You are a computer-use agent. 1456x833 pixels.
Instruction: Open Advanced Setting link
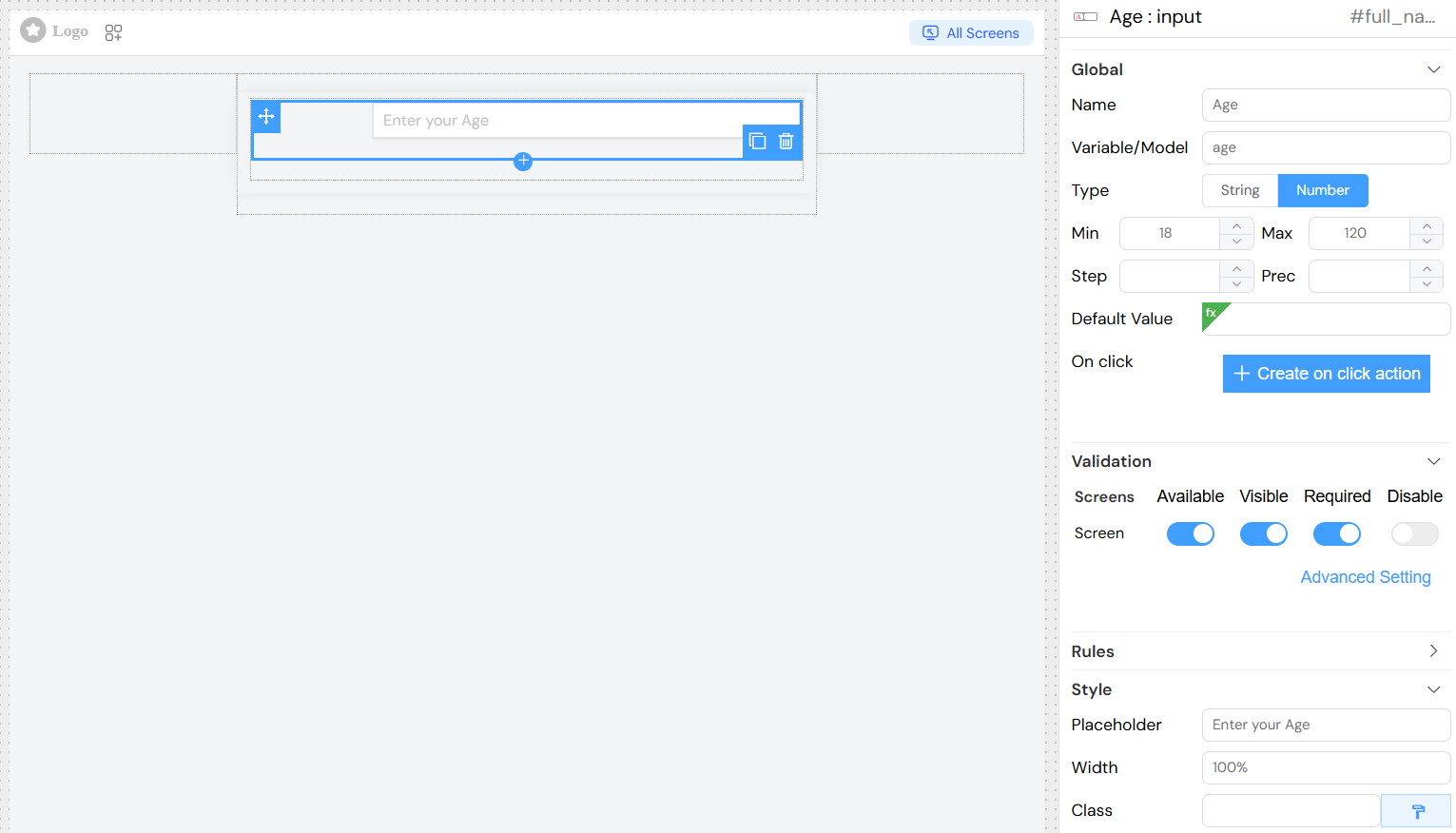click(x=1366, y=577)
